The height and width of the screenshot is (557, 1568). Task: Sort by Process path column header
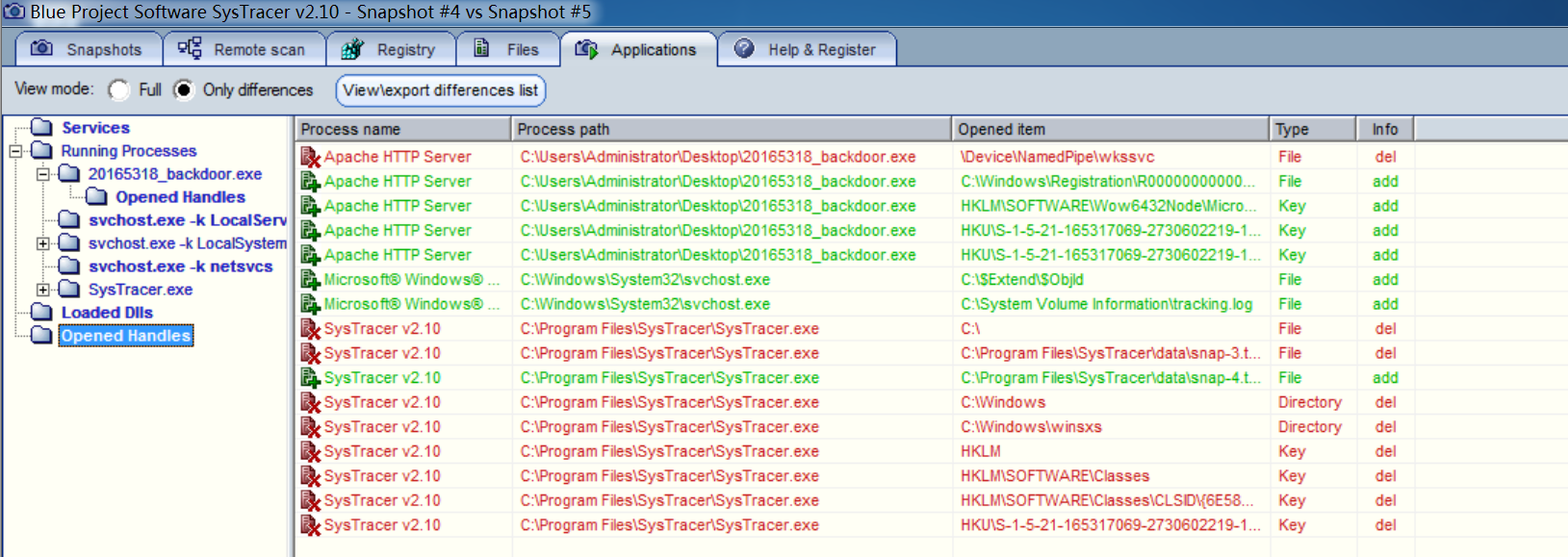tap(732, 129)
